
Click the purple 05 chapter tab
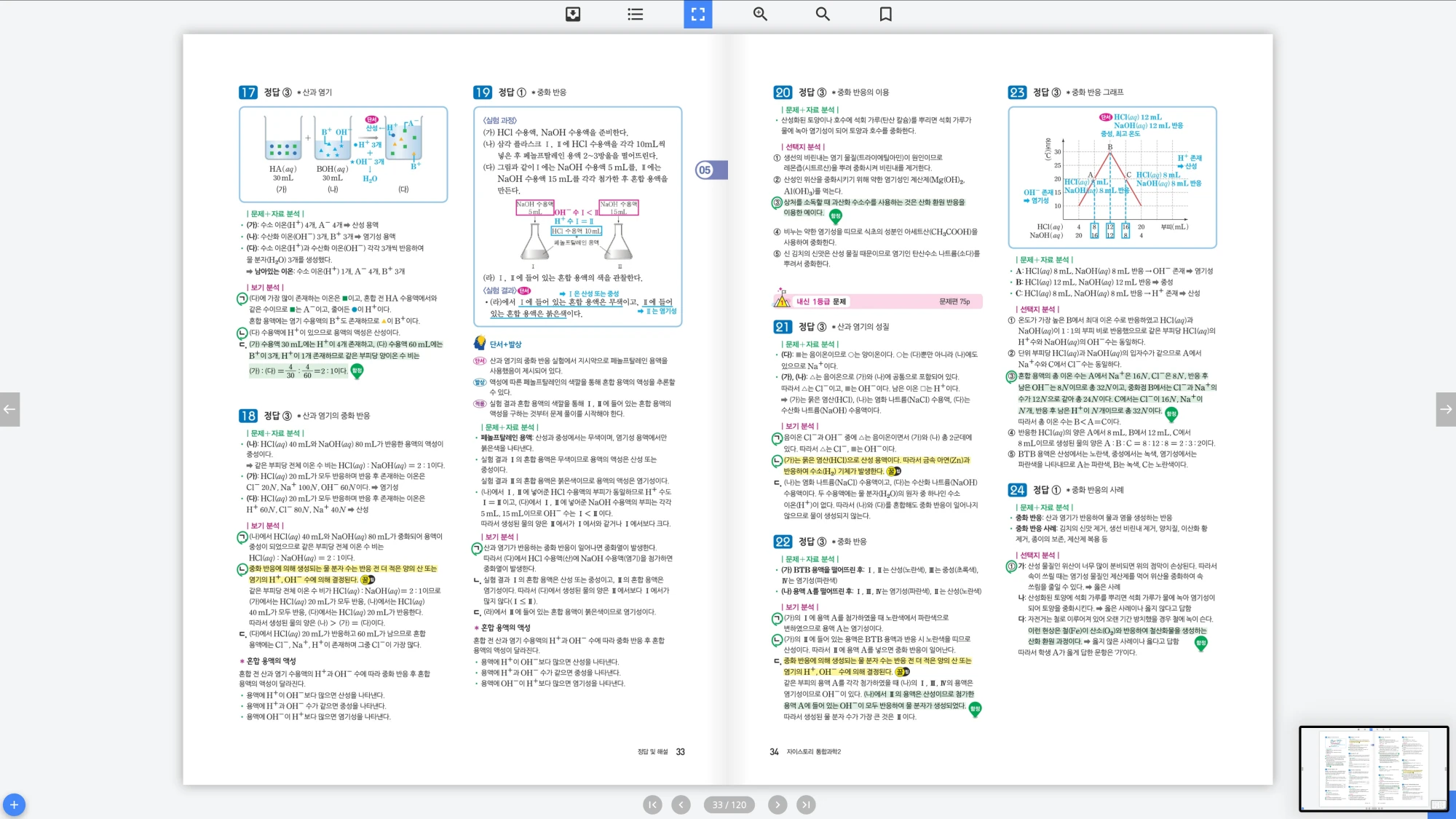click(x=711, y=170)
